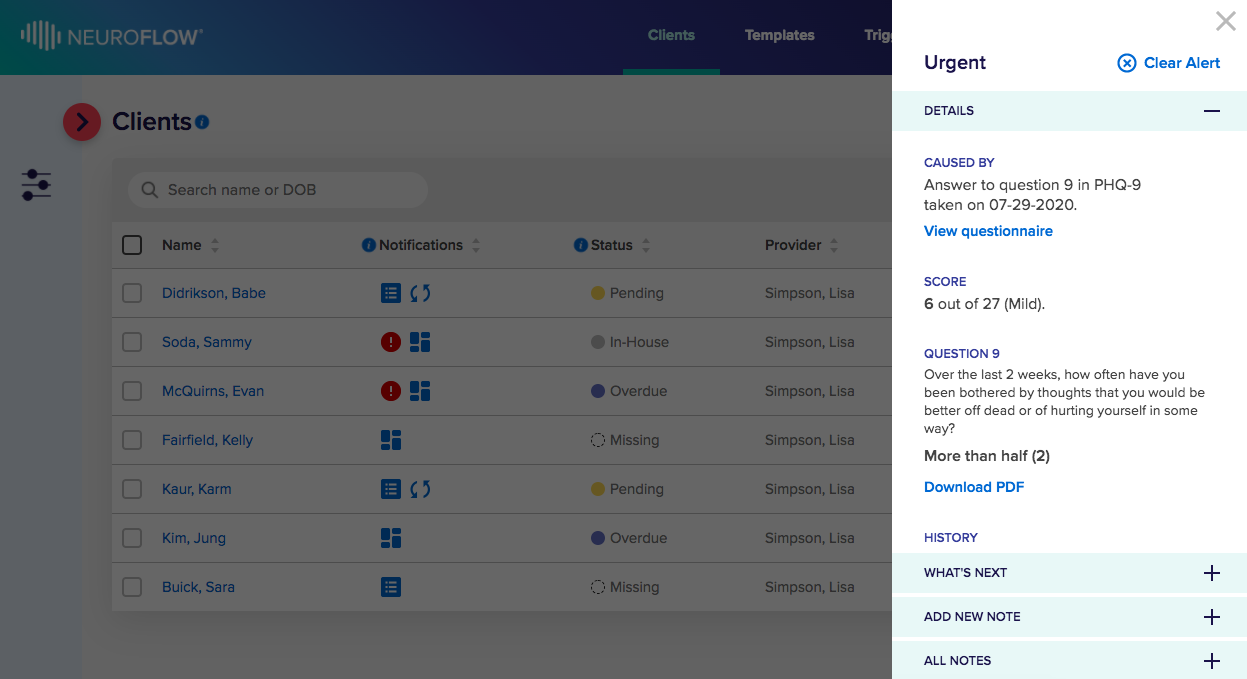1247x679 pixels.
Task: Open Sara Buick's list notification icon
Action: (x=391, y=587)
